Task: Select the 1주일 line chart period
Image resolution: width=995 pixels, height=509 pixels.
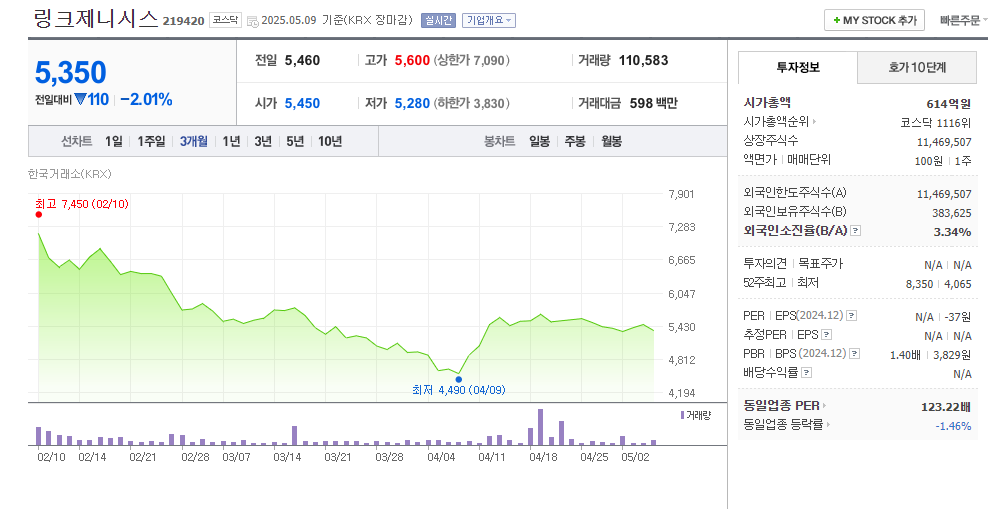Action: [151, 141]
